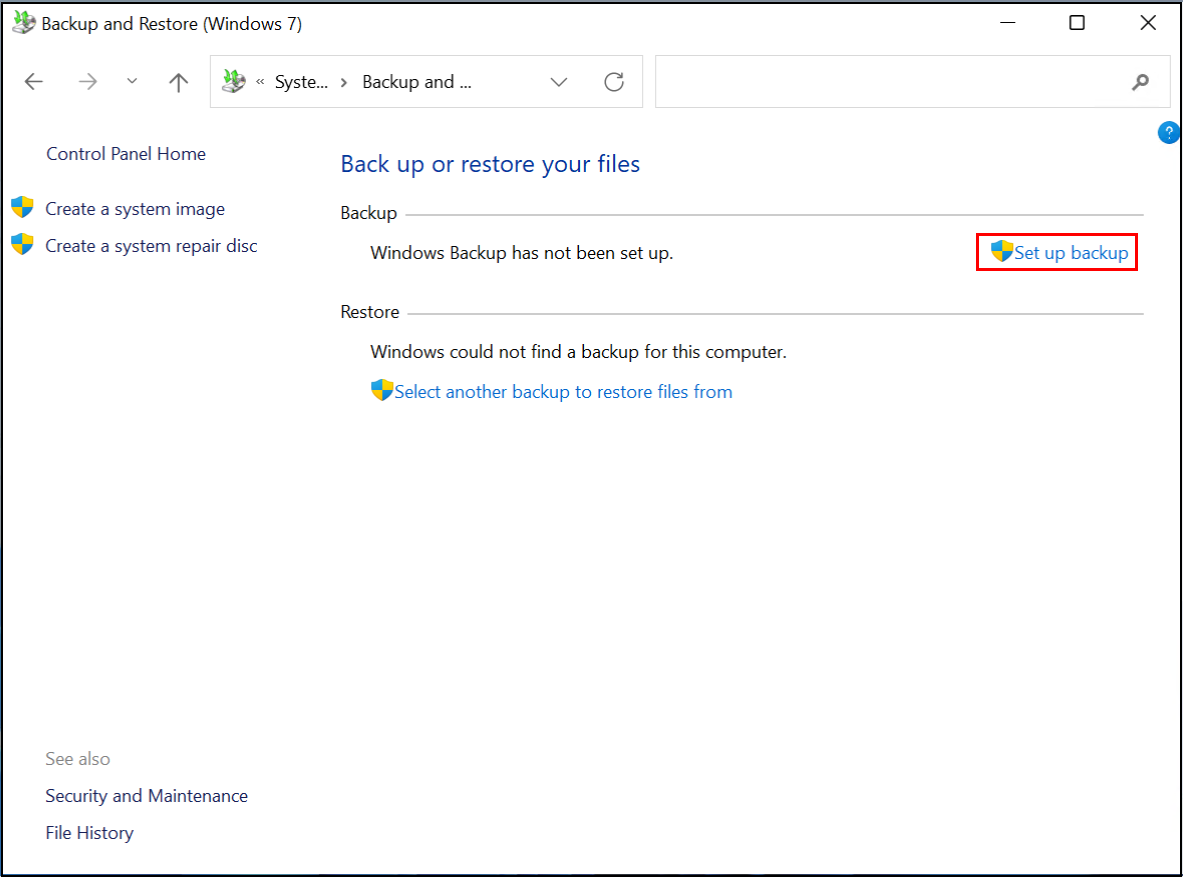
Task: Close the Backup and Restore window
Action: point(1148,23)
